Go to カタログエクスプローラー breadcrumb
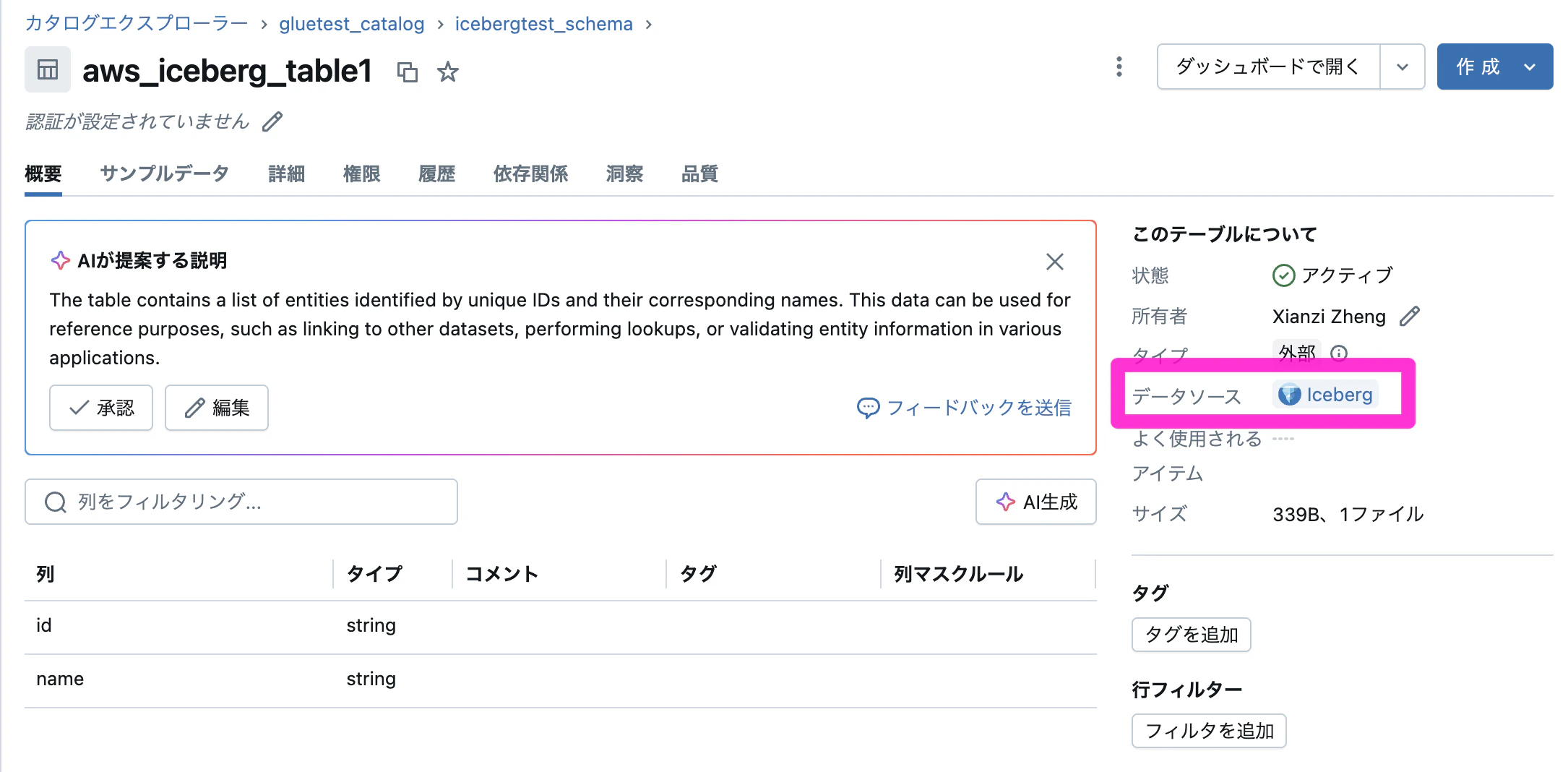This screenshot has width=1568, height=772. [137, 24]
